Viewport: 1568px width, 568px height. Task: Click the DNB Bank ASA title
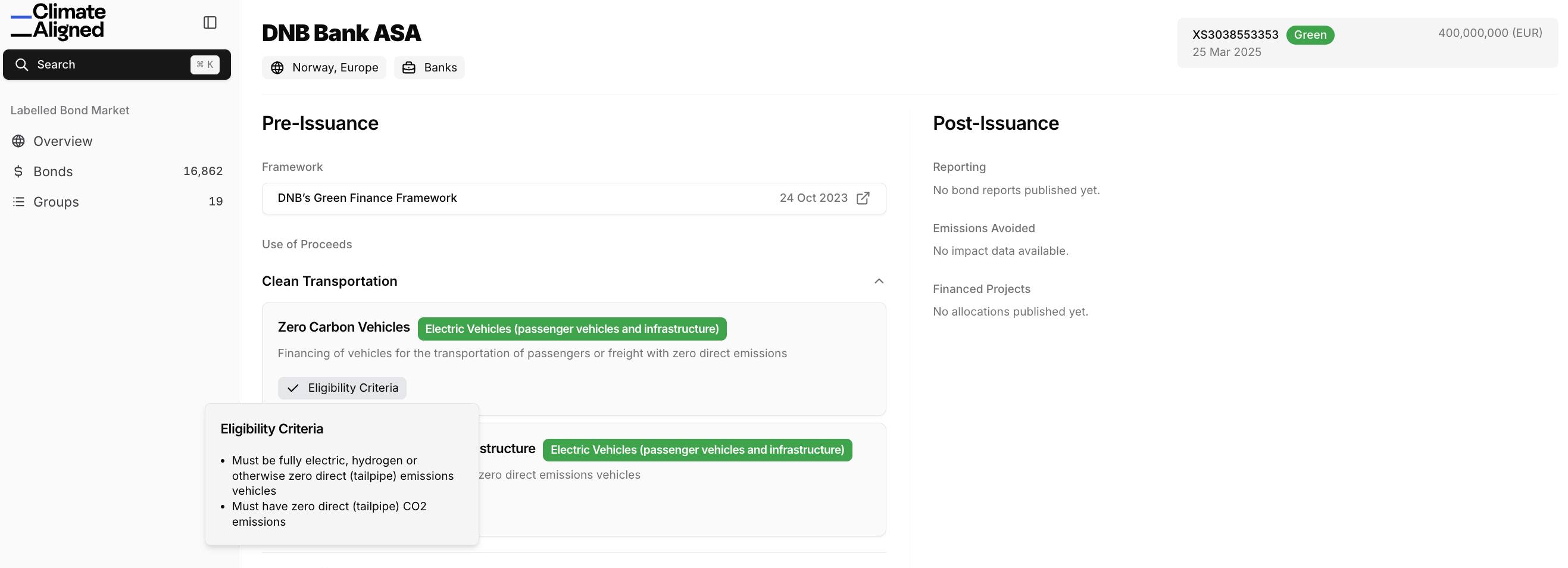click(x=342, y=33)
